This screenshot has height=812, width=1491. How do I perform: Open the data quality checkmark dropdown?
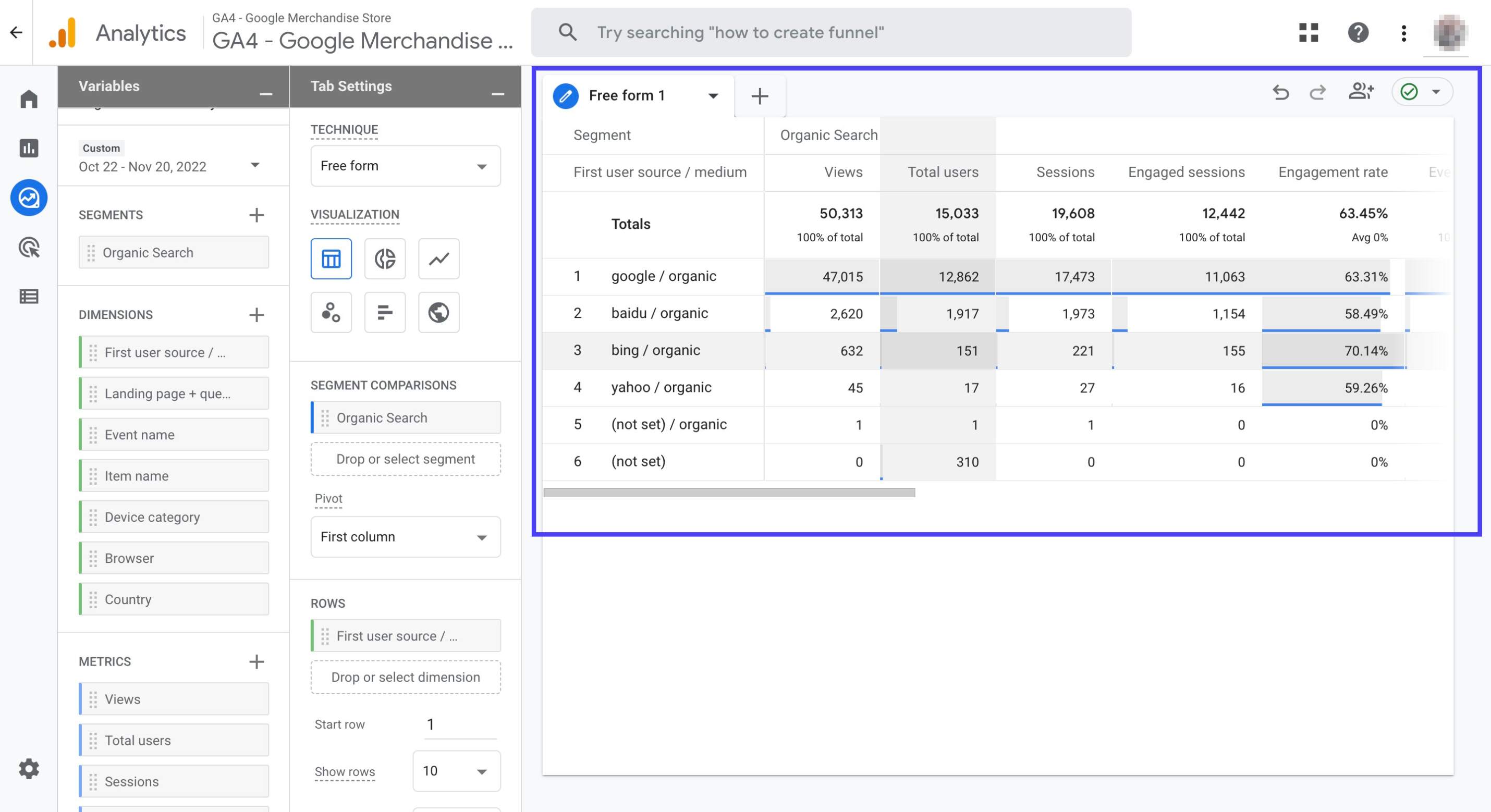[1422, 92]
